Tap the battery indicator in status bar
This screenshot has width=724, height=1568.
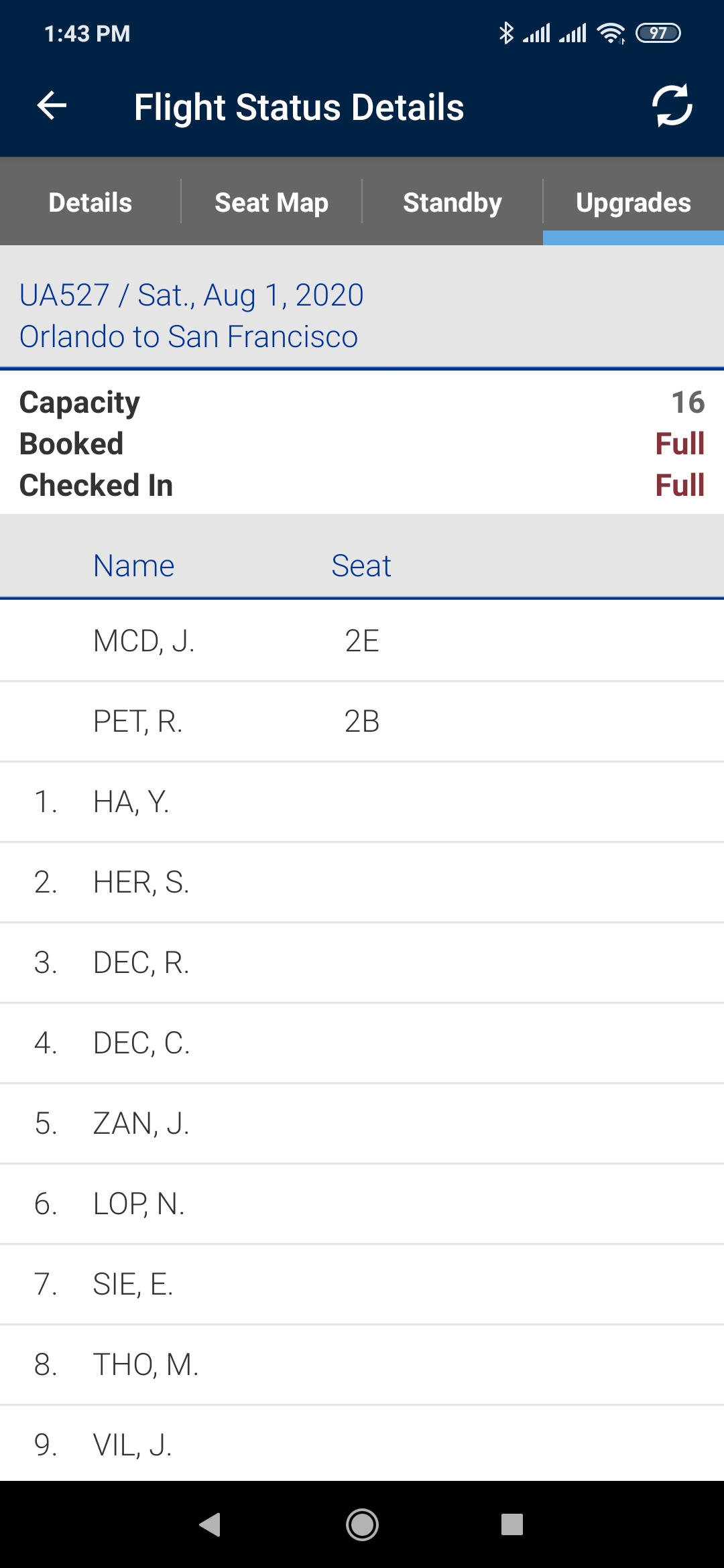(658, 33)
